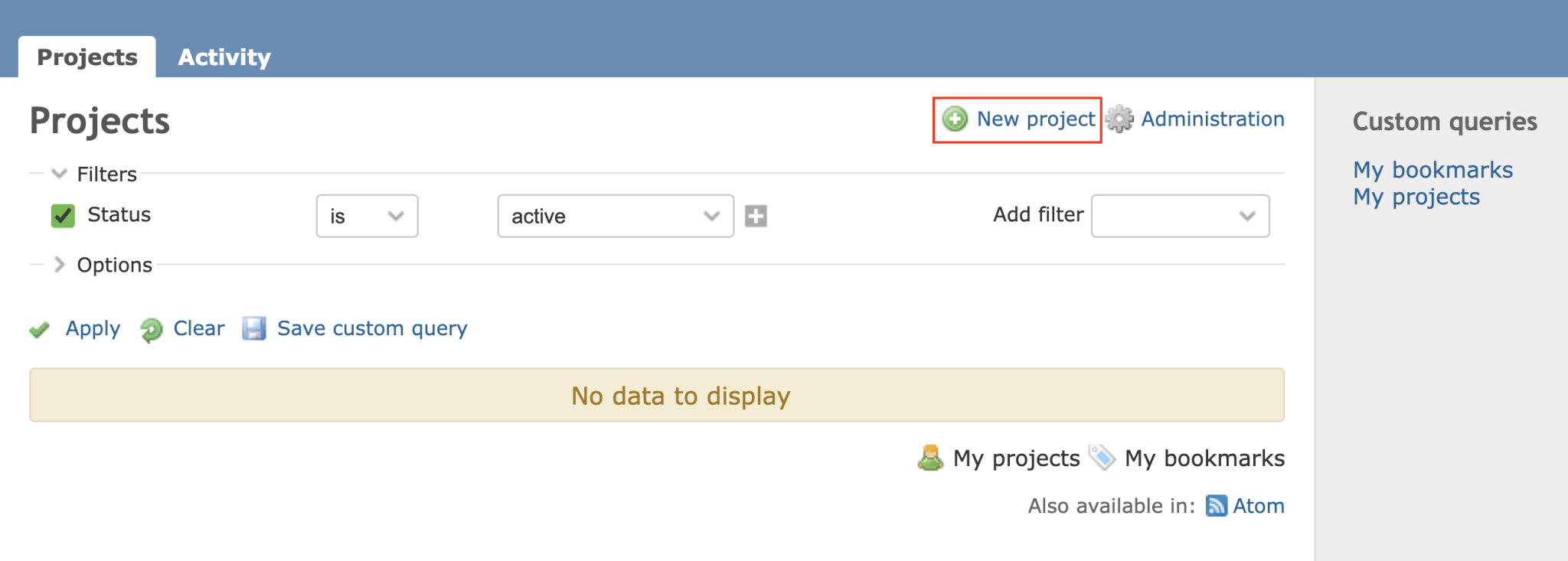
Task: Click the Atom feed icon
Action: point(1216,505)
